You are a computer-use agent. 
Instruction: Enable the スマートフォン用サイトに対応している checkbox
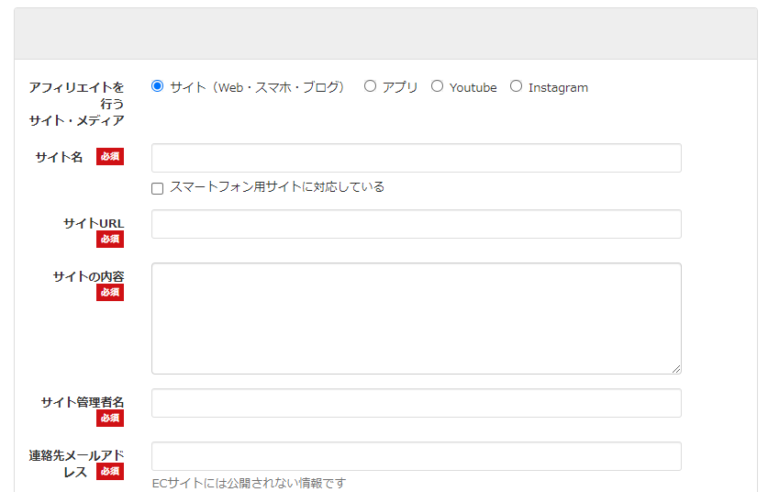tap(158, 188)
